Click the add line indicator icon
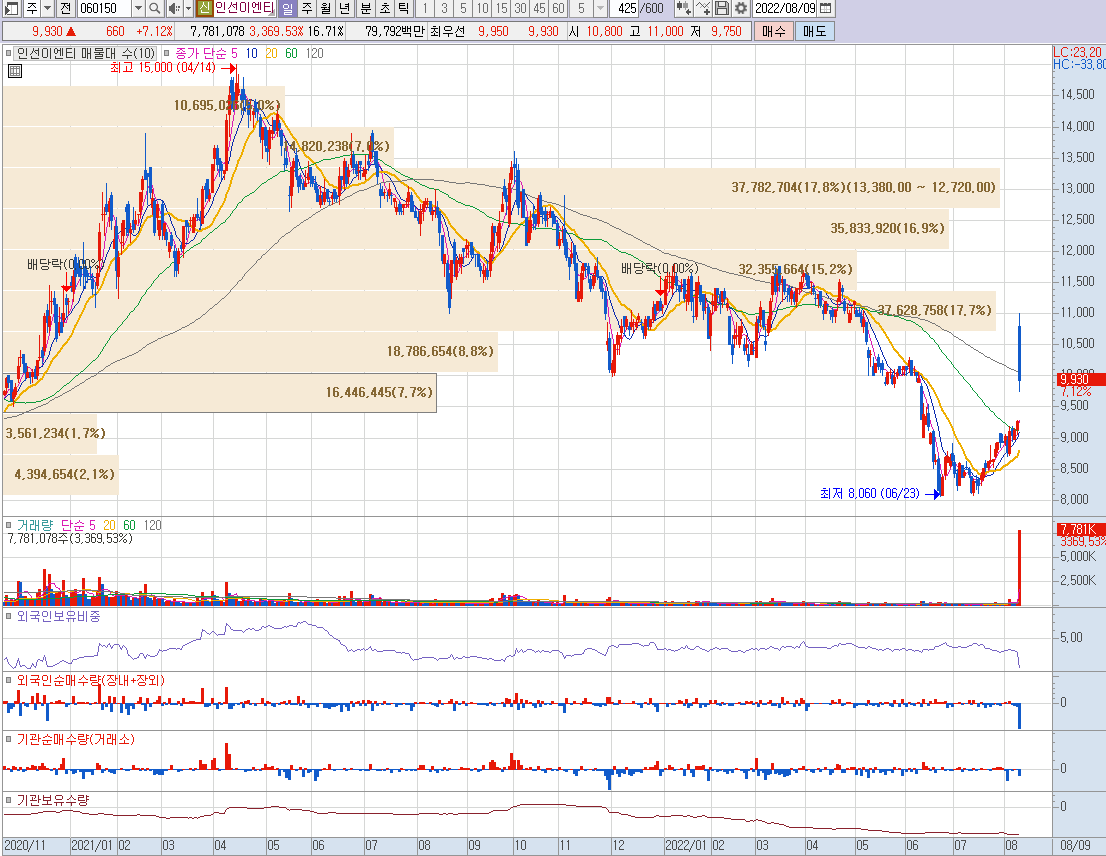 (703, 8)
